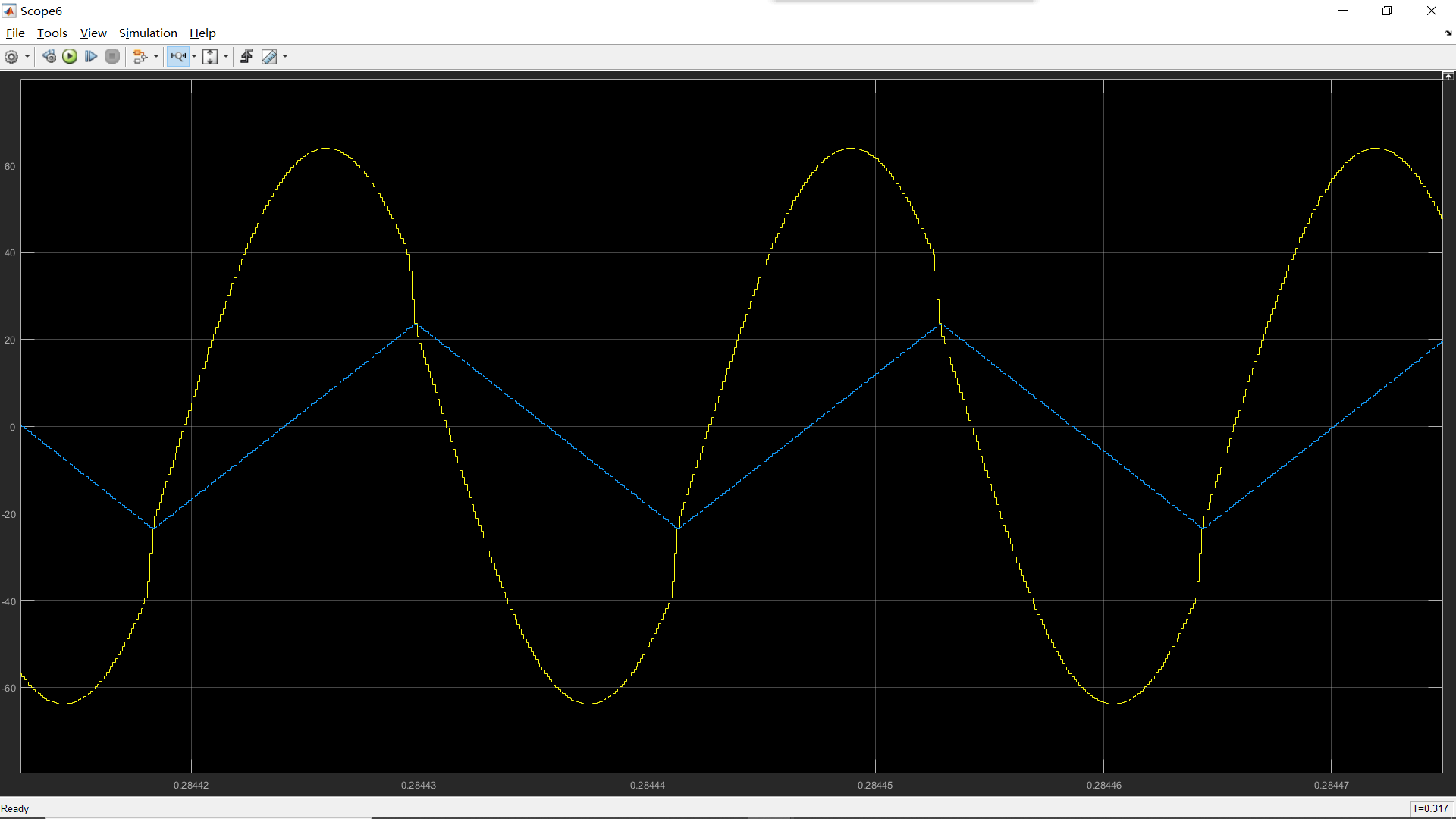The width and height of the screenshot is (1456, 819).
Task: Restore down the Scope6 window
Action: tap(1387, 11)
